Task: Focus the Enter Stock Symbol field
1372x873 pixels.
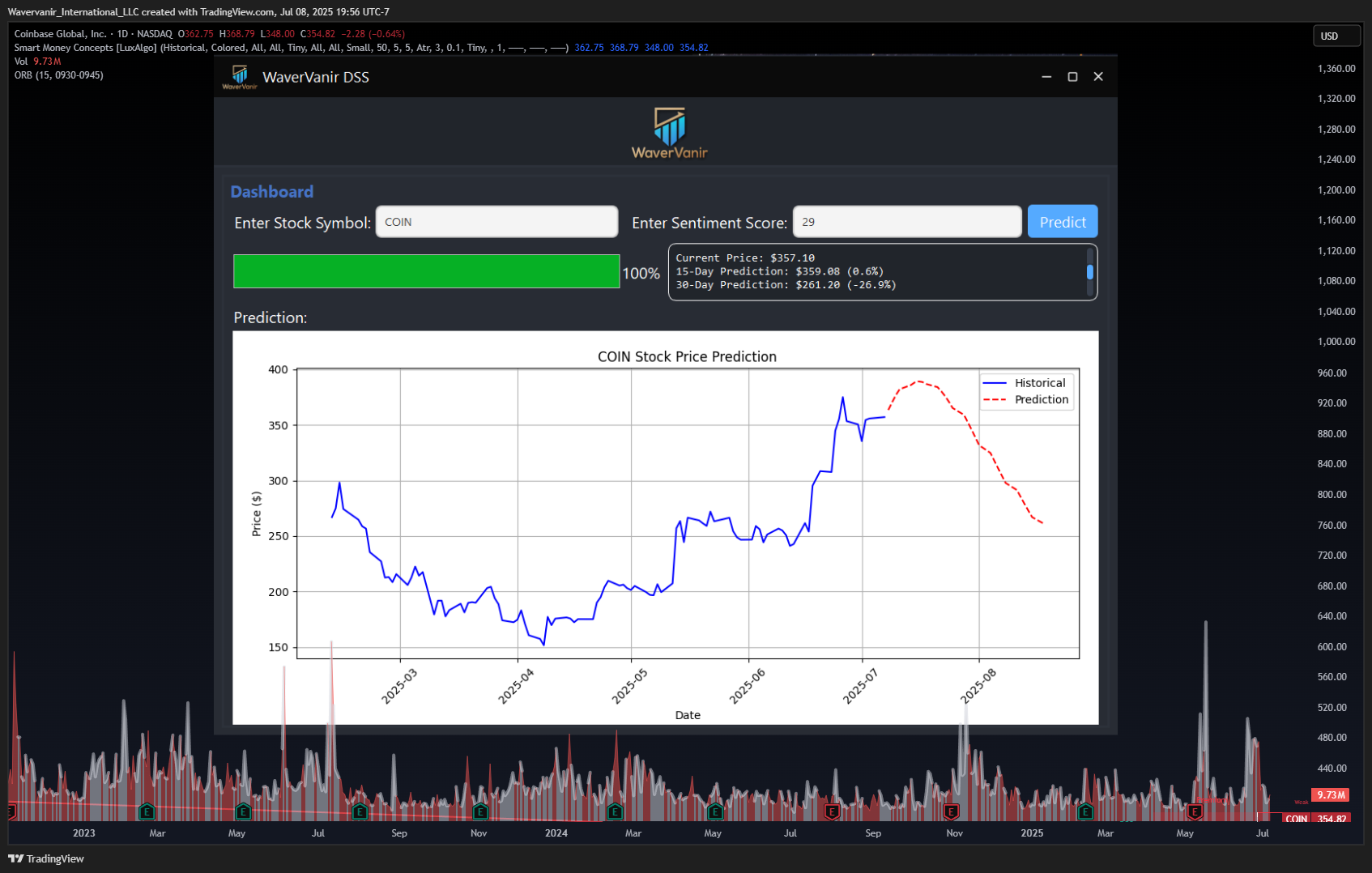Action: pos(496,222)
